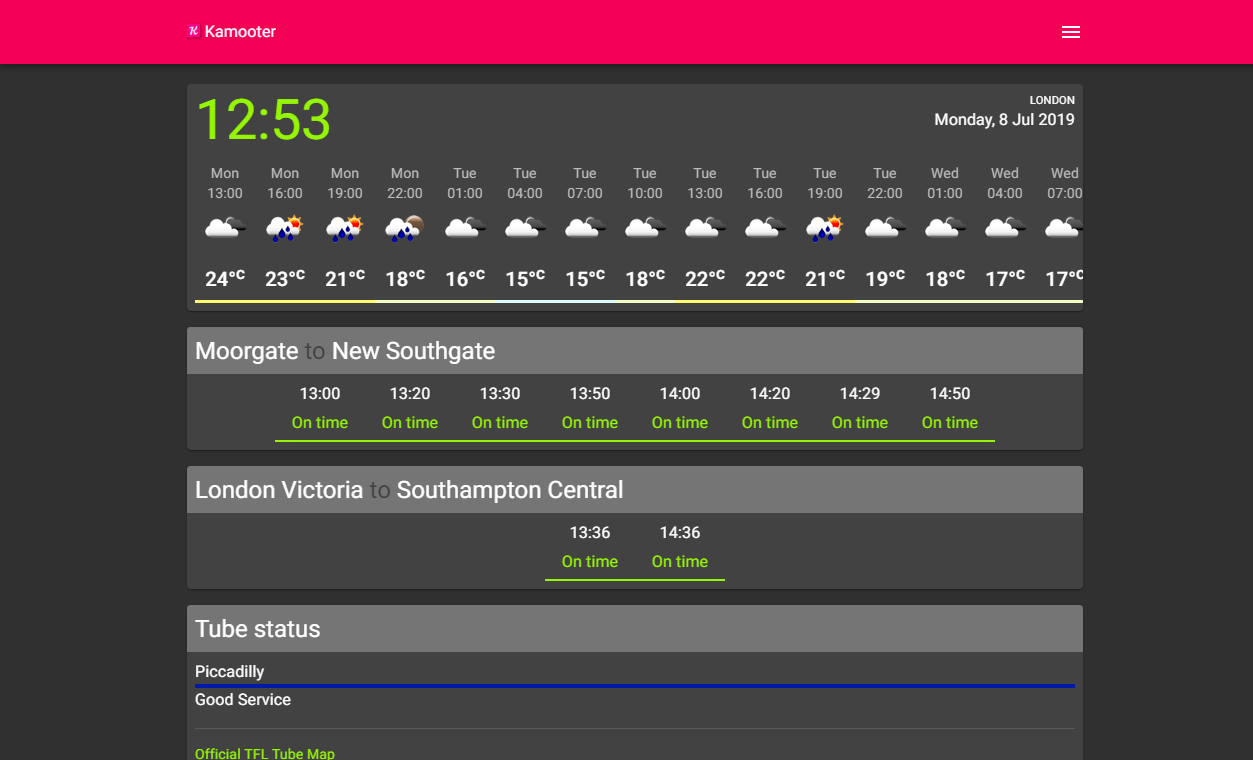
Task: Click the Good Service status text
Action: pyautogui.click(x=243, y=700)
